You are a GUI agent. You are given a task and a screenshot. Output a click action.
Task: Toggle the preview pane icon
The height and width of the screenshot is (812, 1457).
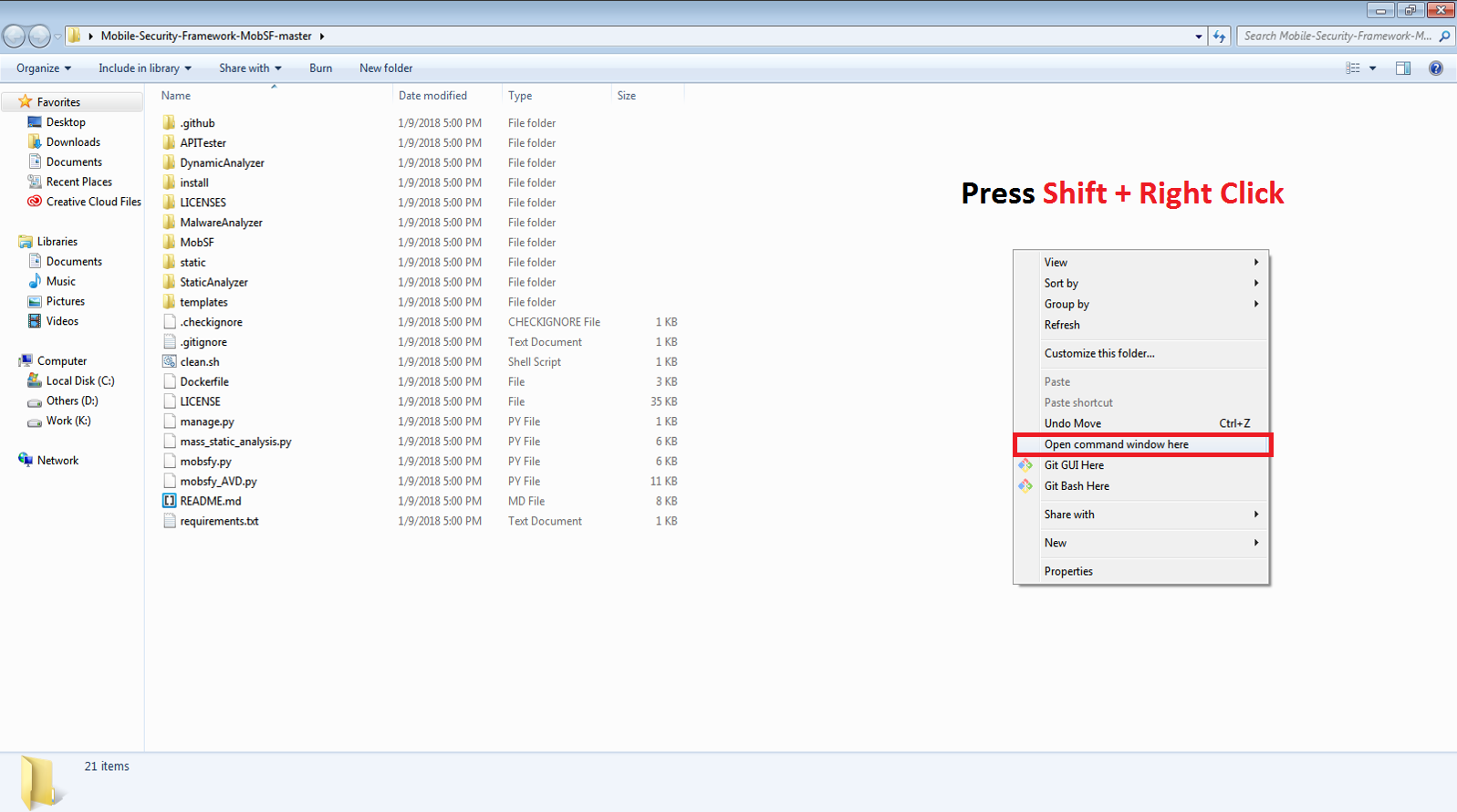click(x=1403, y=68)
